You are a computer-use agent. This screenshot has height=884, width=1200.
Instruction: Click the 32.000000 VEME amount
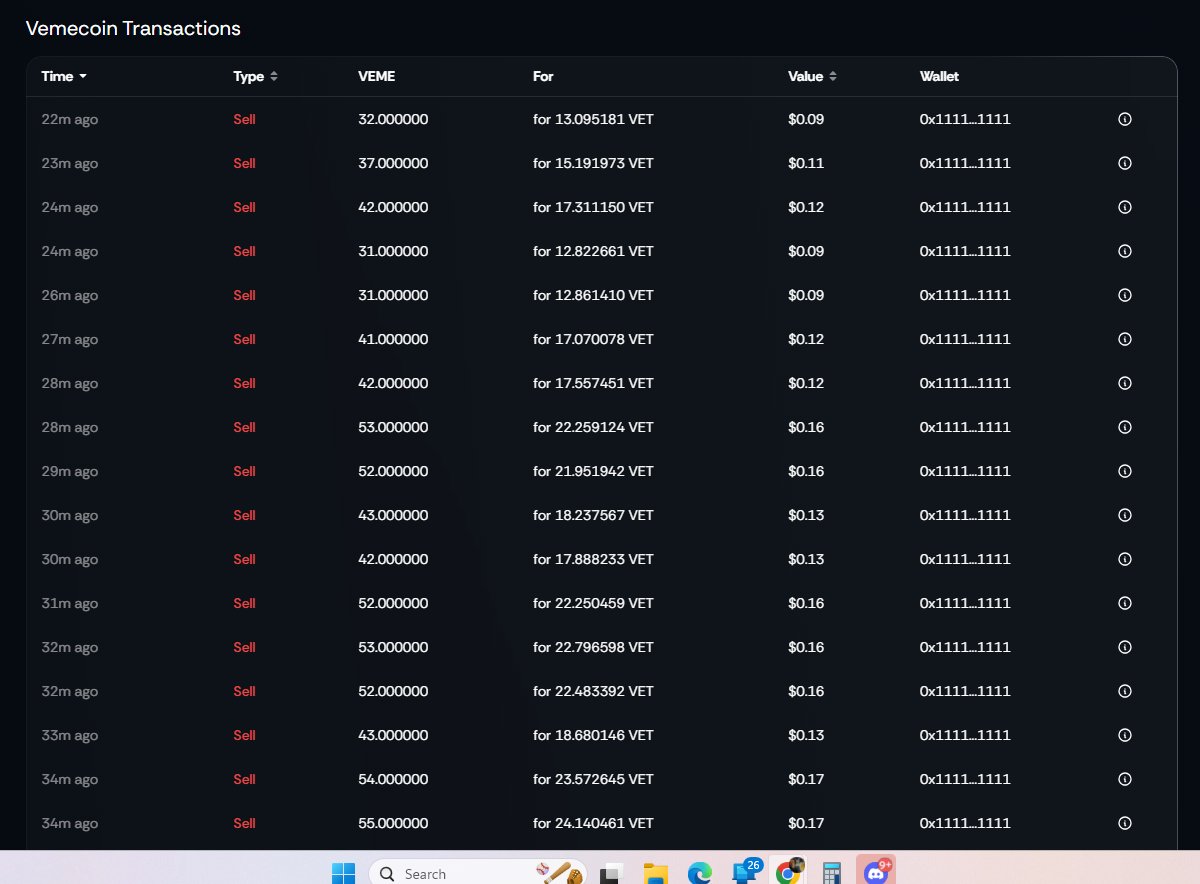click(393, 120)
